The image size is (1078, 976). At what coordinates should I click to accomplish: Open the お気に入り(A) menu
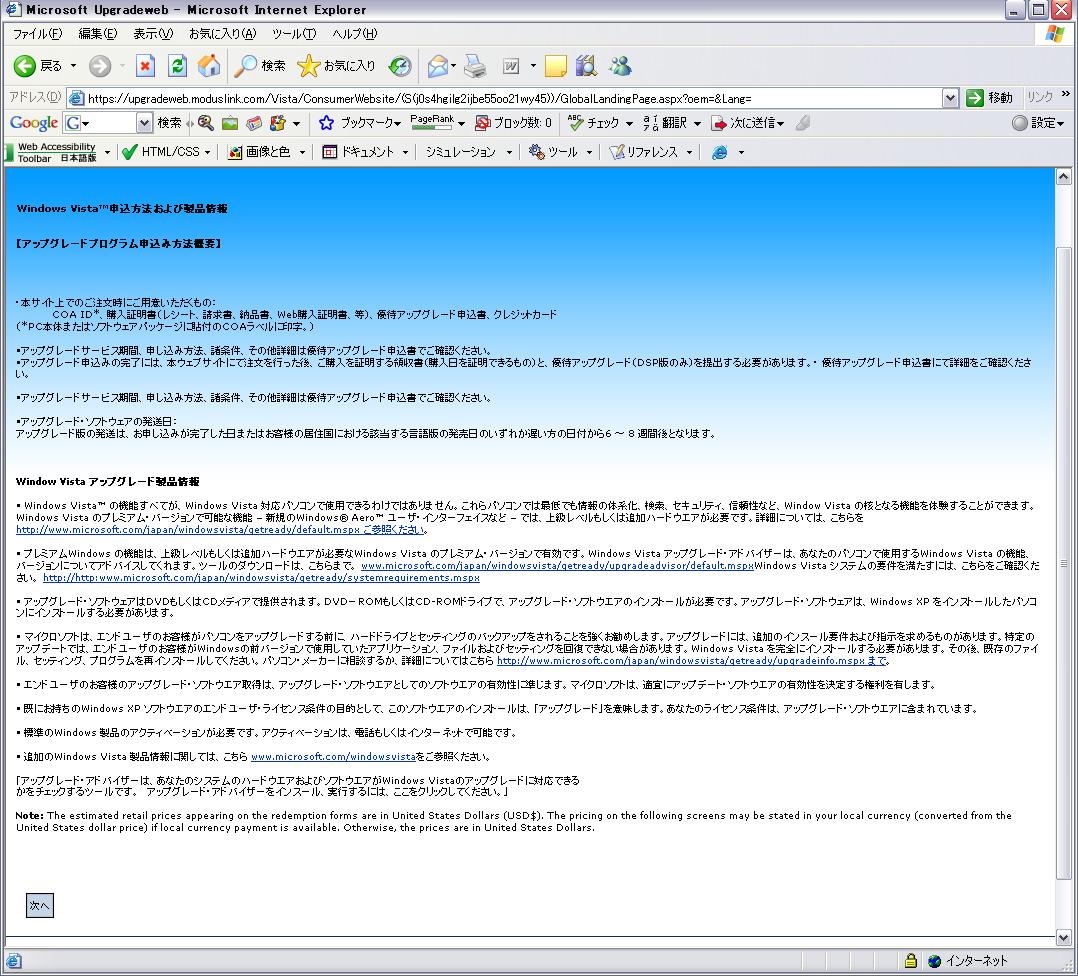pos(222,34)
